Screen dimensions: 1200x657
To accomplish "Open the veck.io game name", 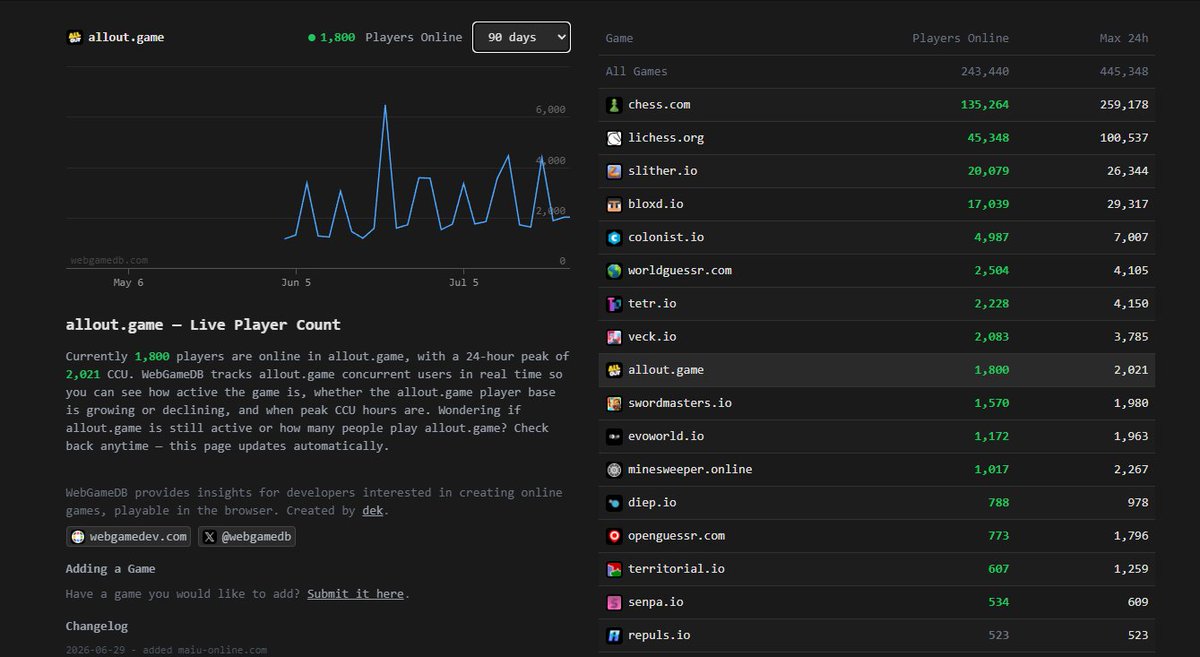I will coord(652,337).
